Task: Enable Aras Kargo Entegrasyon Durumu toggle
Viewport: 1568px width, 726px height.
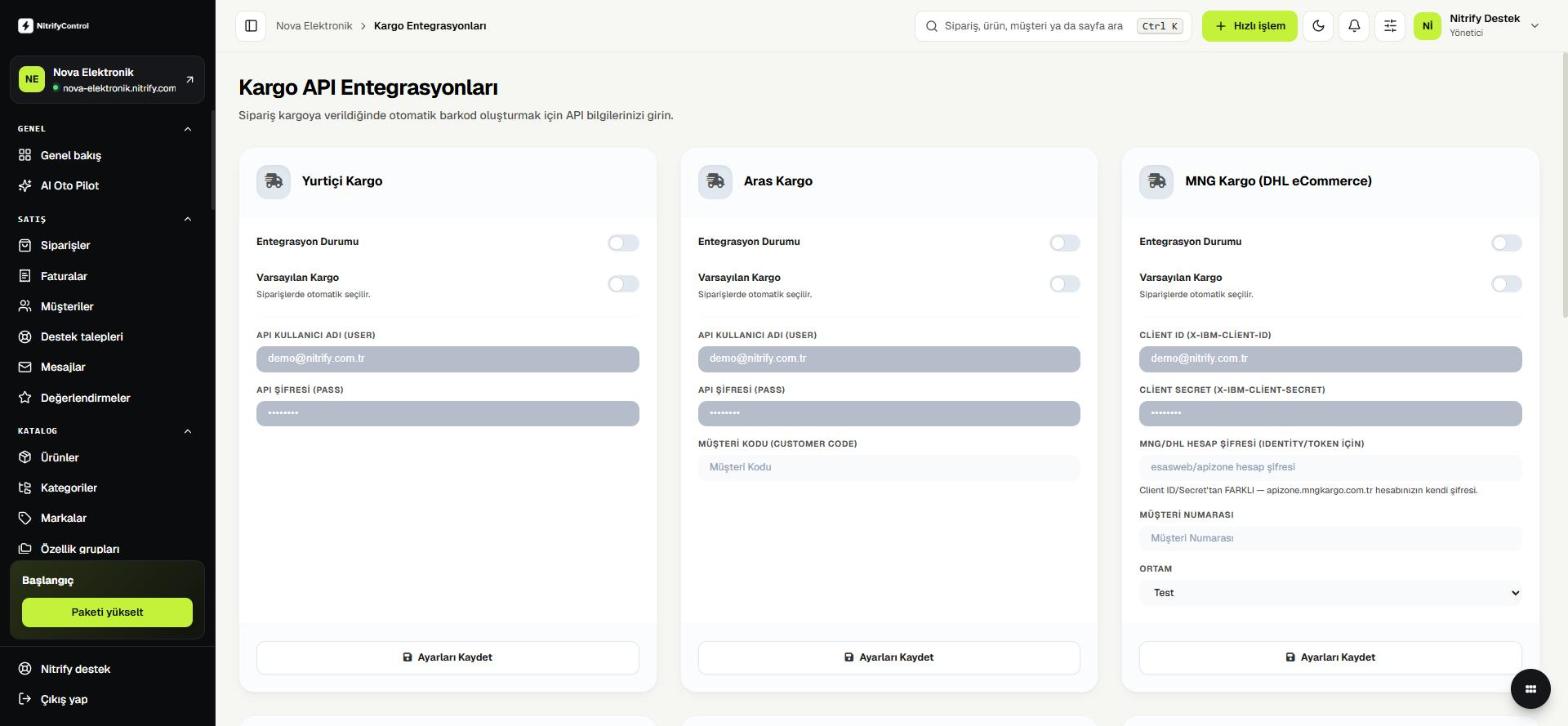Action: [1065, 243]
